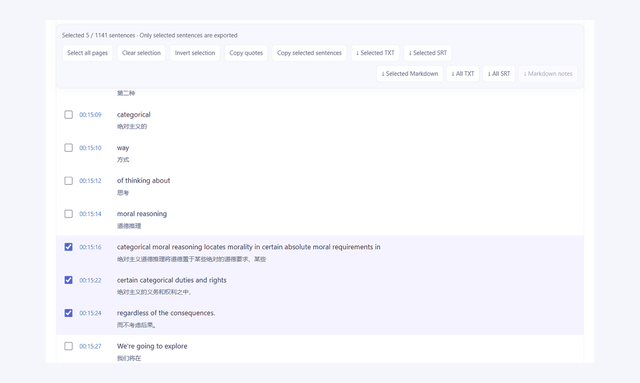Download Selected Markdown file
640x383 pixels.
coord(409,74)
